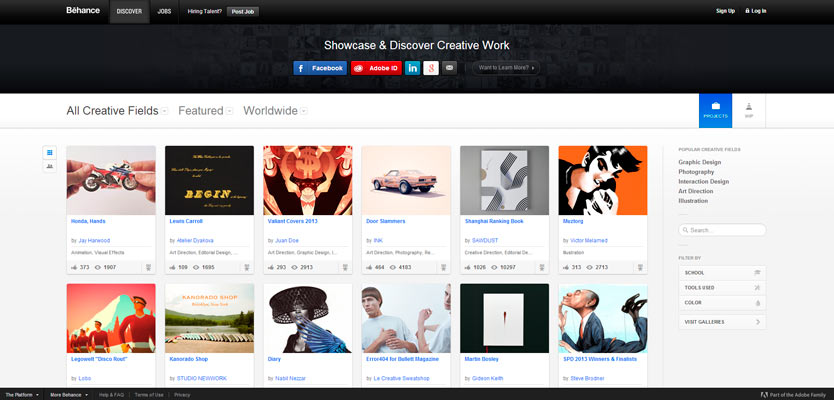The height and width of the screenshot is (400, 834).
Task: Select the Jobs nav tab
Action: (x=164, y=11)
